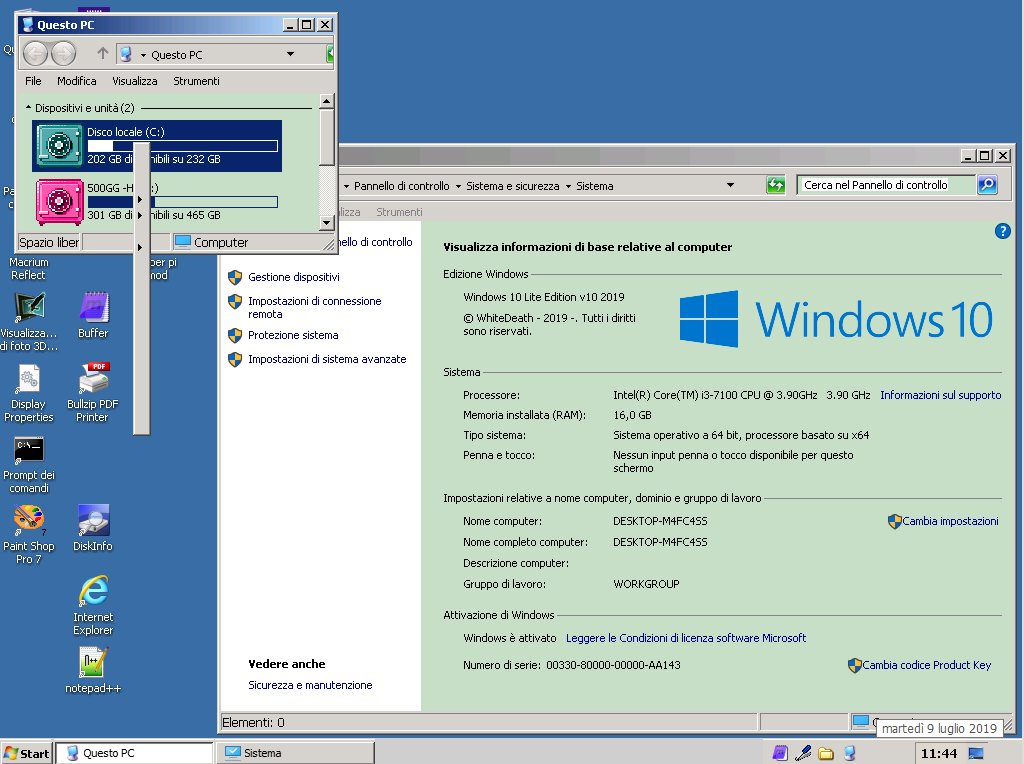Open Protezione sistema link
Image resolution: width=1024 pixels, height=764 pixels.
click(x=293, y=335)
